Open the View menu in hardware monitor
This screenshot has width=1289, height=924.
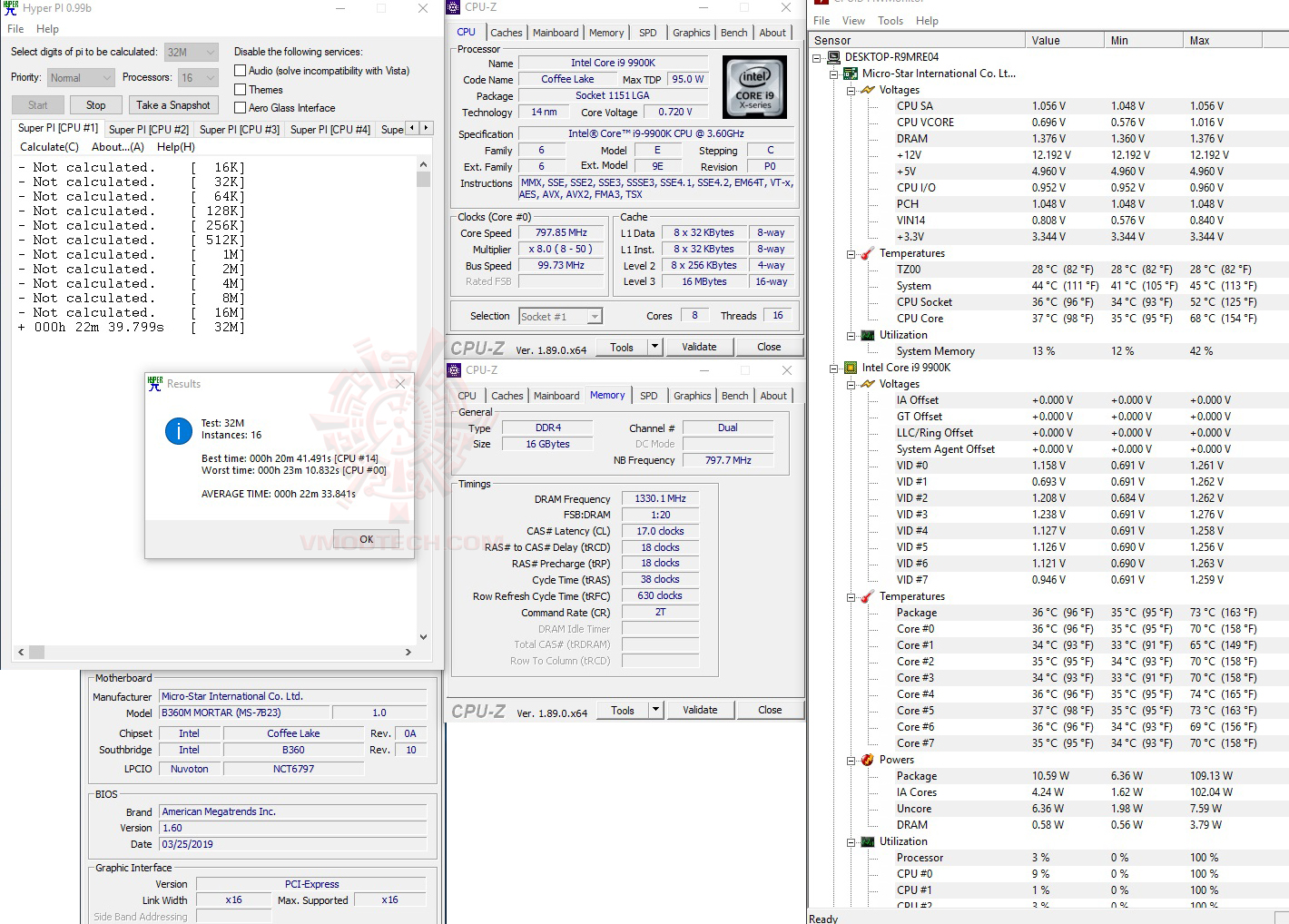(853, 21)
